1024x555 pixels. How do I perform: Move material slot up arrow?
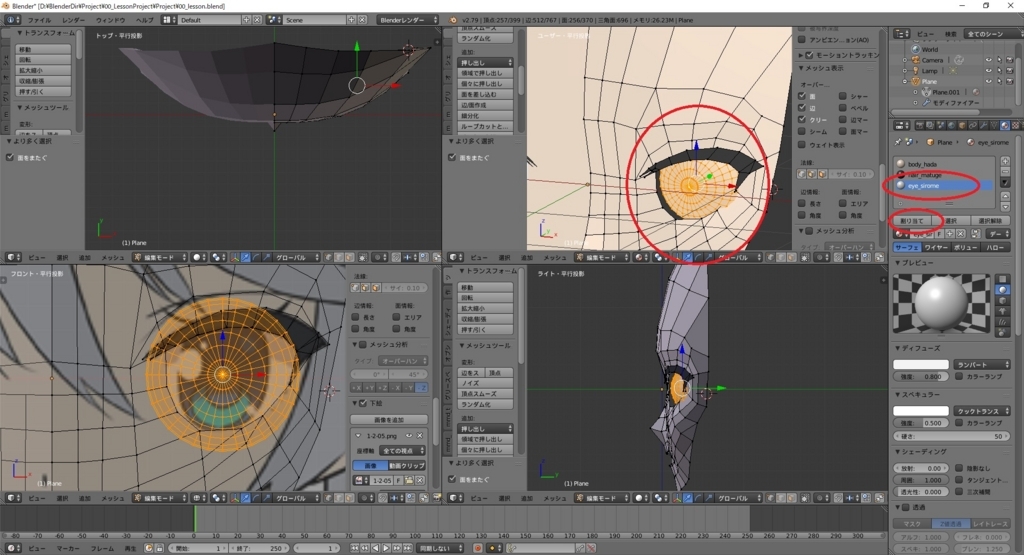[1005, 197]
